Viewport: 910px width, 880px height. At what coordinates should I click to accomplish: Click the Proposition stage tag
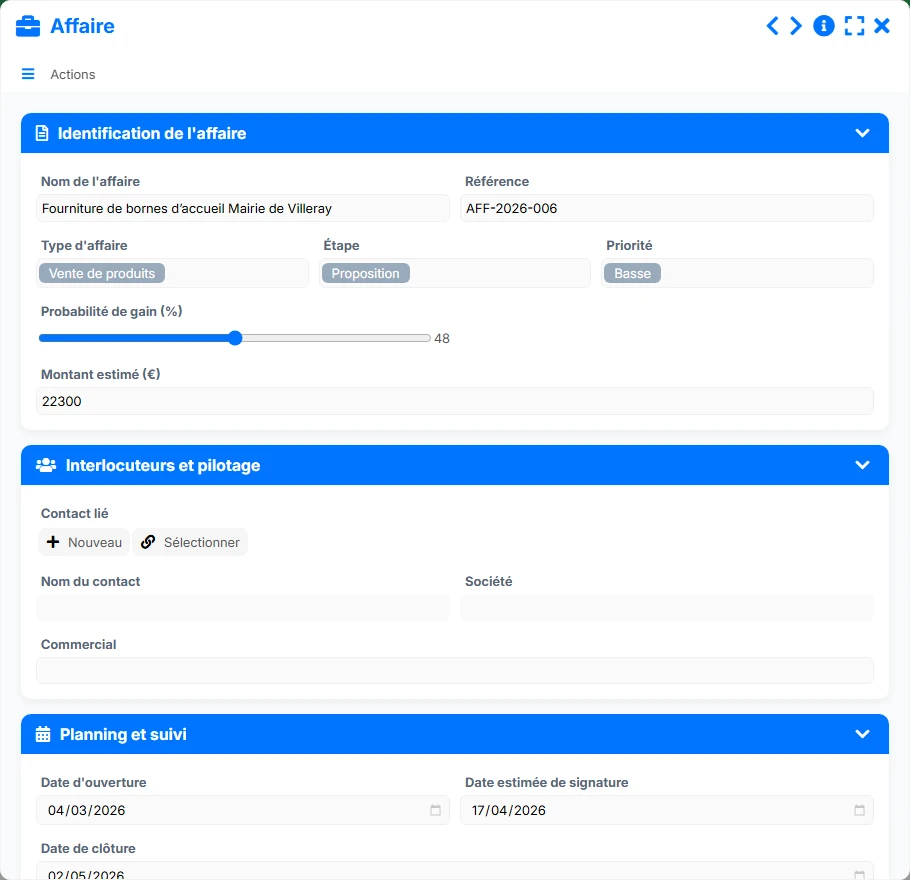[x=366, y=273]
